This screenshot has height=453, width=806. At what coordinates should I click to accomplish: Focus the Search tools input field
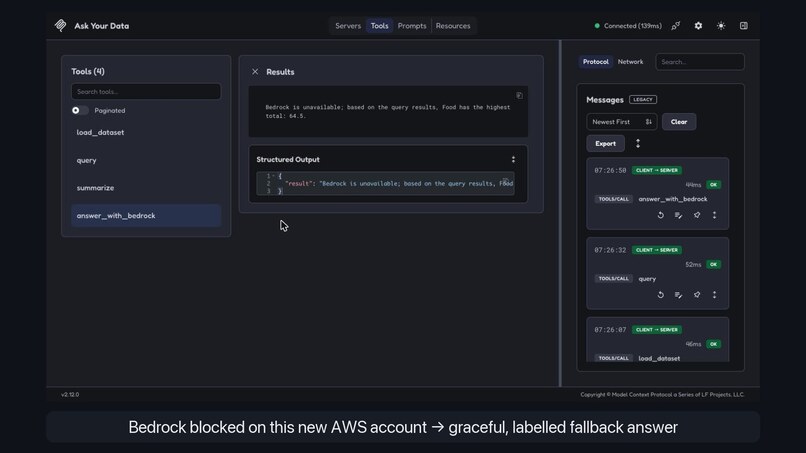click(146, 92)
